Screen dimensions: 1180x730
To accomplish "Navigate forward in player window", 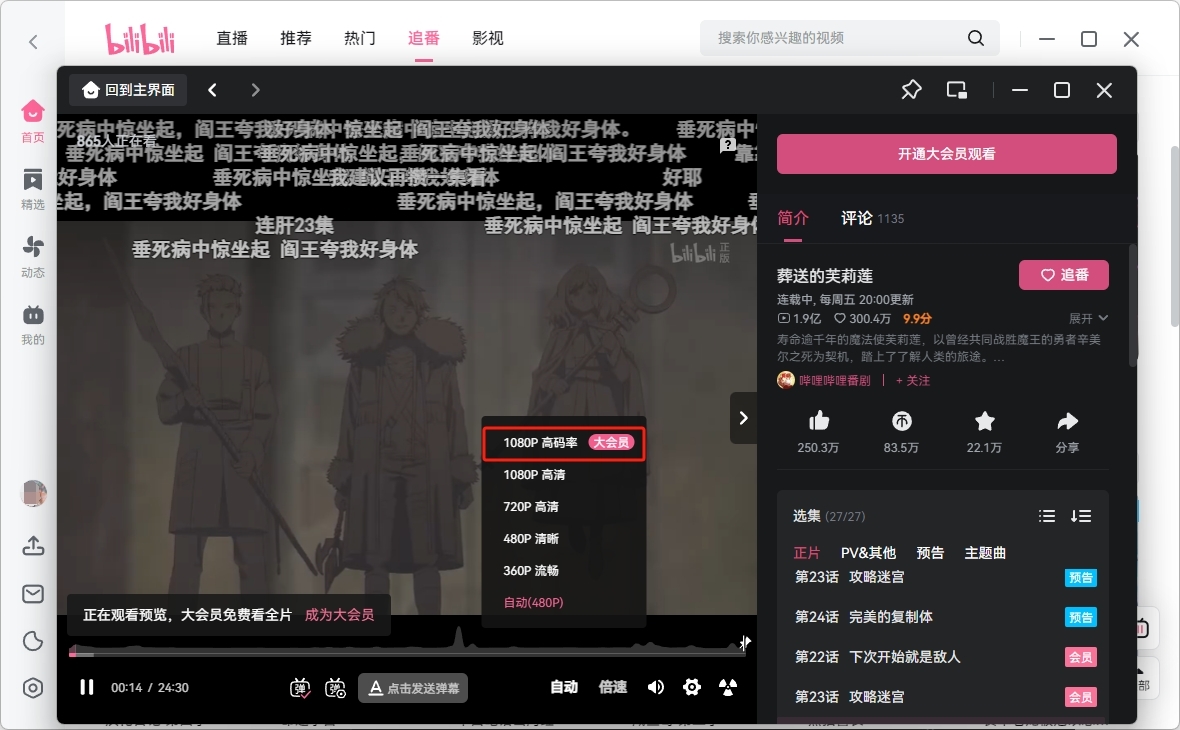I will pyautogui.click(x=255, y=90).
